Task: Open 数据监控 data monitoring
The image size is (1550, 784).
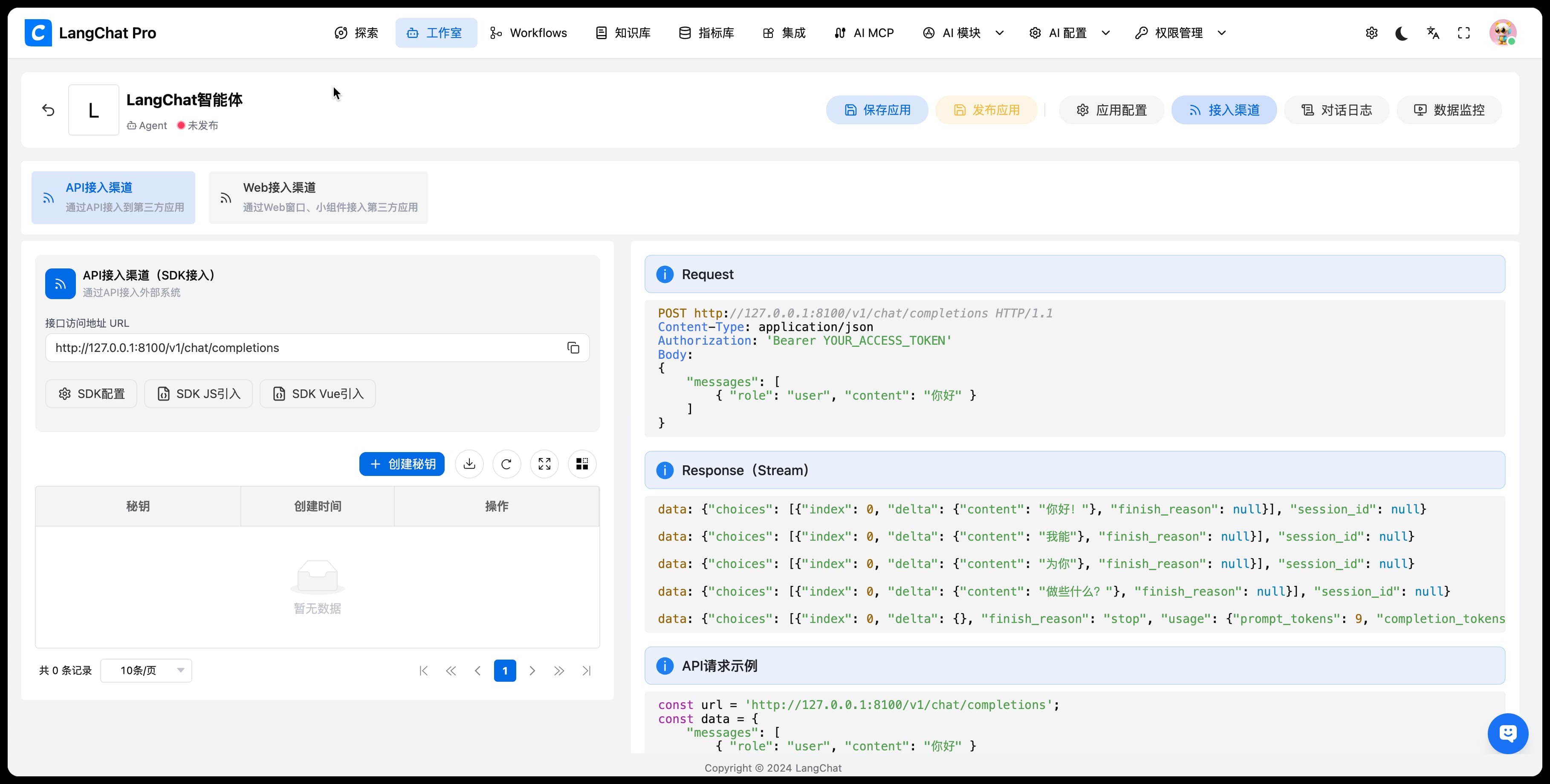Action: [x=1449, y=110]
